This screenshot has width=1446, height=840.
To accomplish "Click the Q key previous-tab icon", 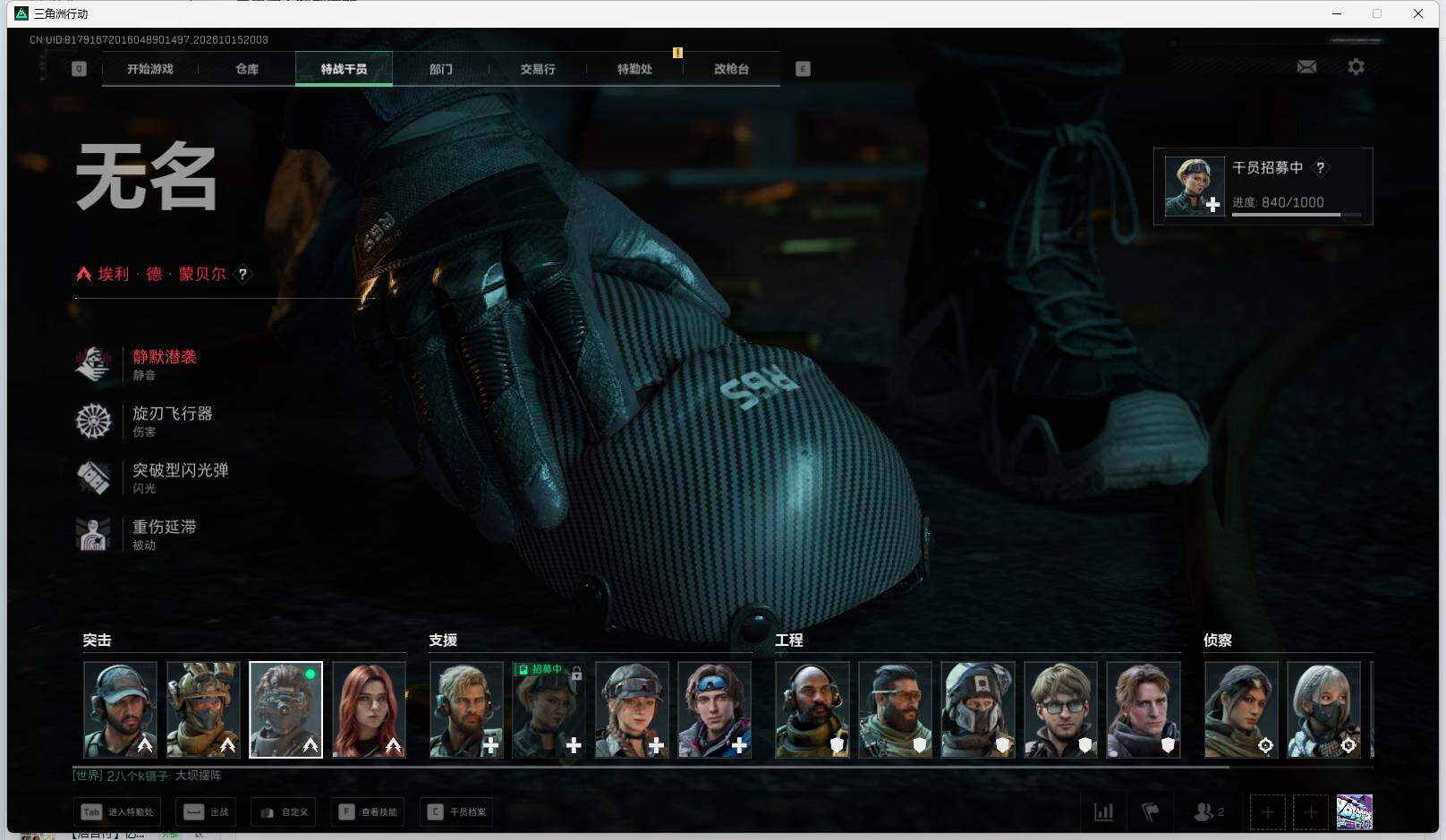I will [79, 69].
